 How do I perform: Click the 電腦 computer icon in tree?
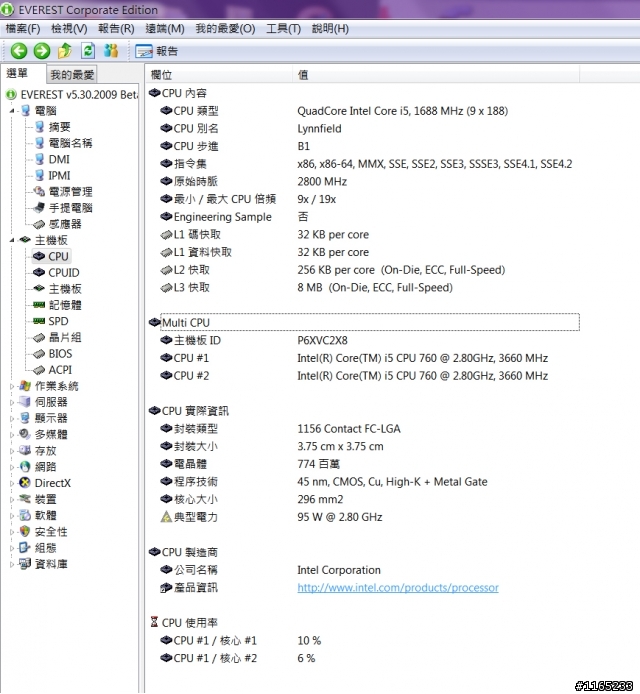click(26, 111)
